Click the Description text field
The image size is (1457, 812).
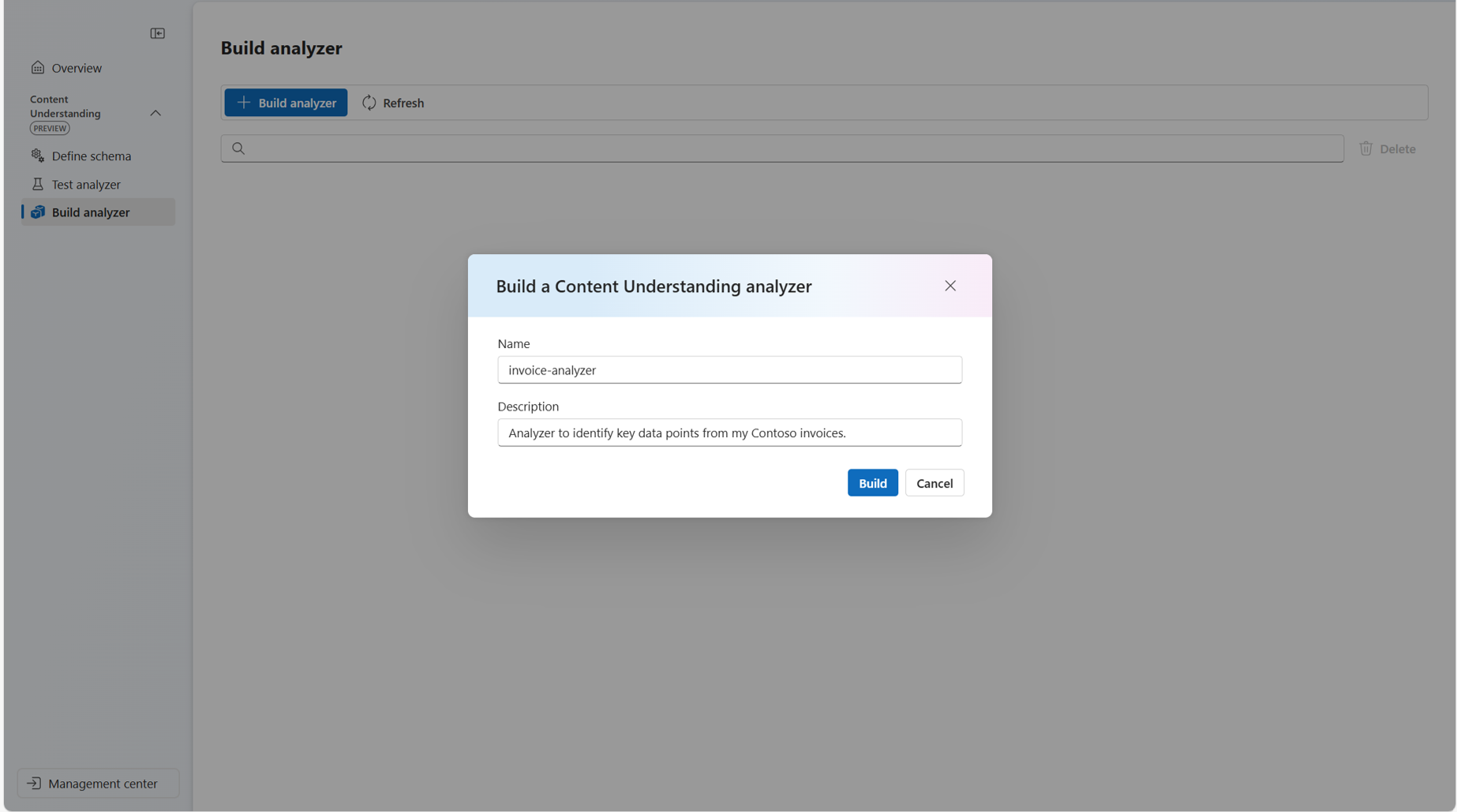pos(729,432)
